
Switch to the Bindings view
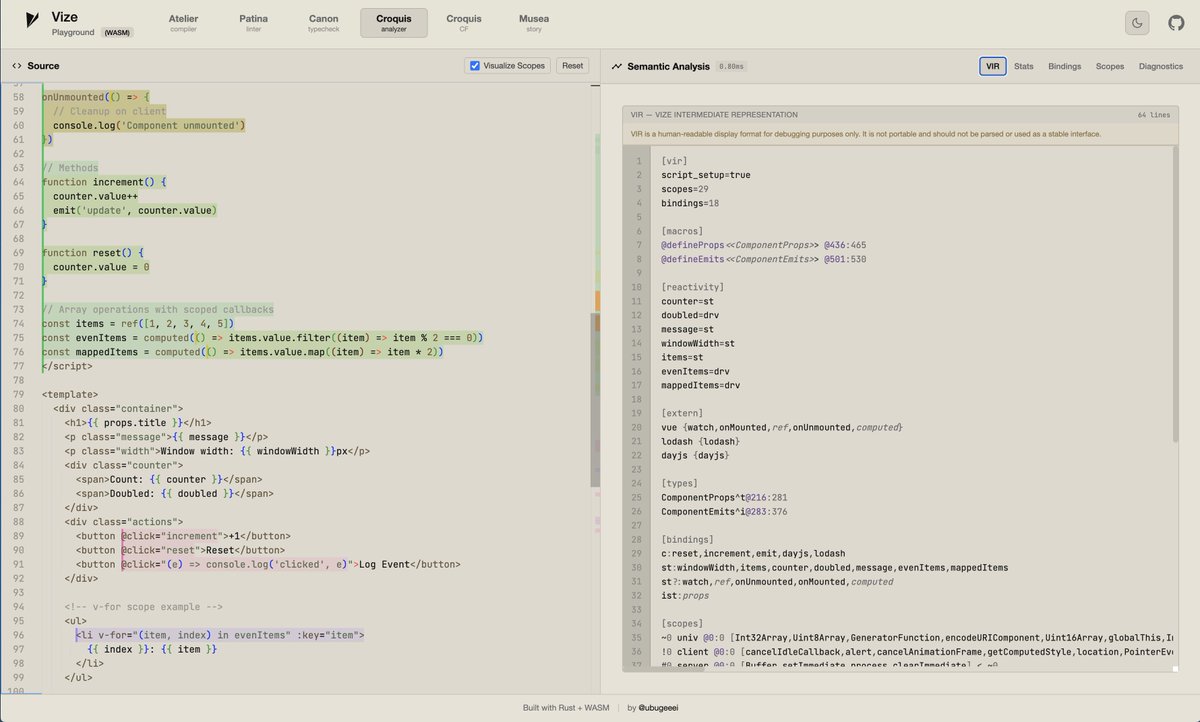(1064, 66)
